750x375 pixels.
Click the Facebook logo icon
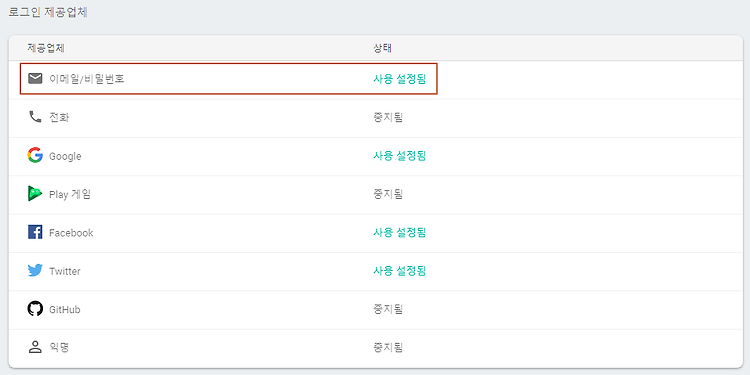(35, 232)
